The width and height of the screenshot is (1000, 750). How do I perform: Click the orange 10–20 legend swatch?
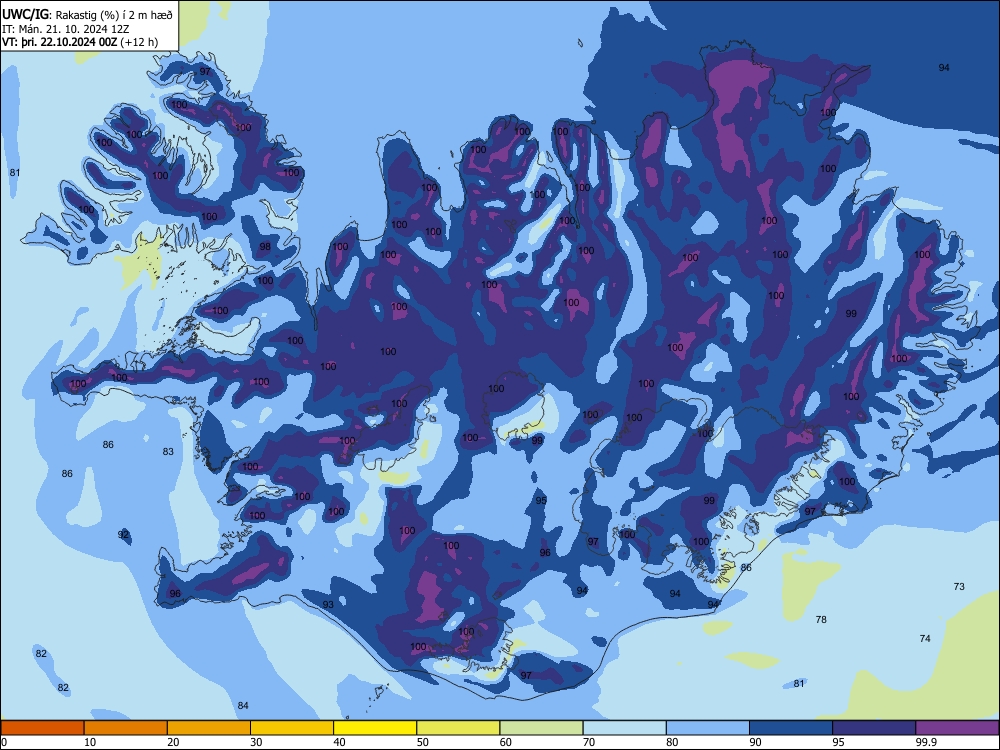(x=126, y=728)
